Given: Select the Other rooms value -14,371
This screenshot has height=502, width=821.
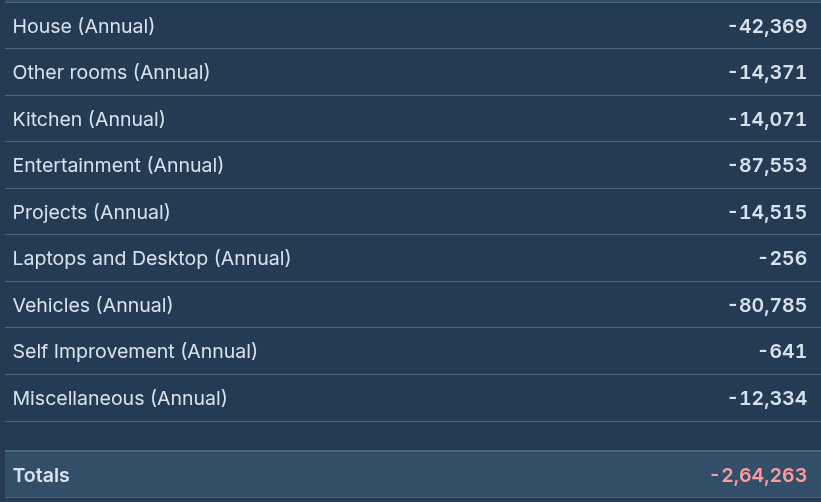Looking at the screenshot, I should tap(767, 72).
